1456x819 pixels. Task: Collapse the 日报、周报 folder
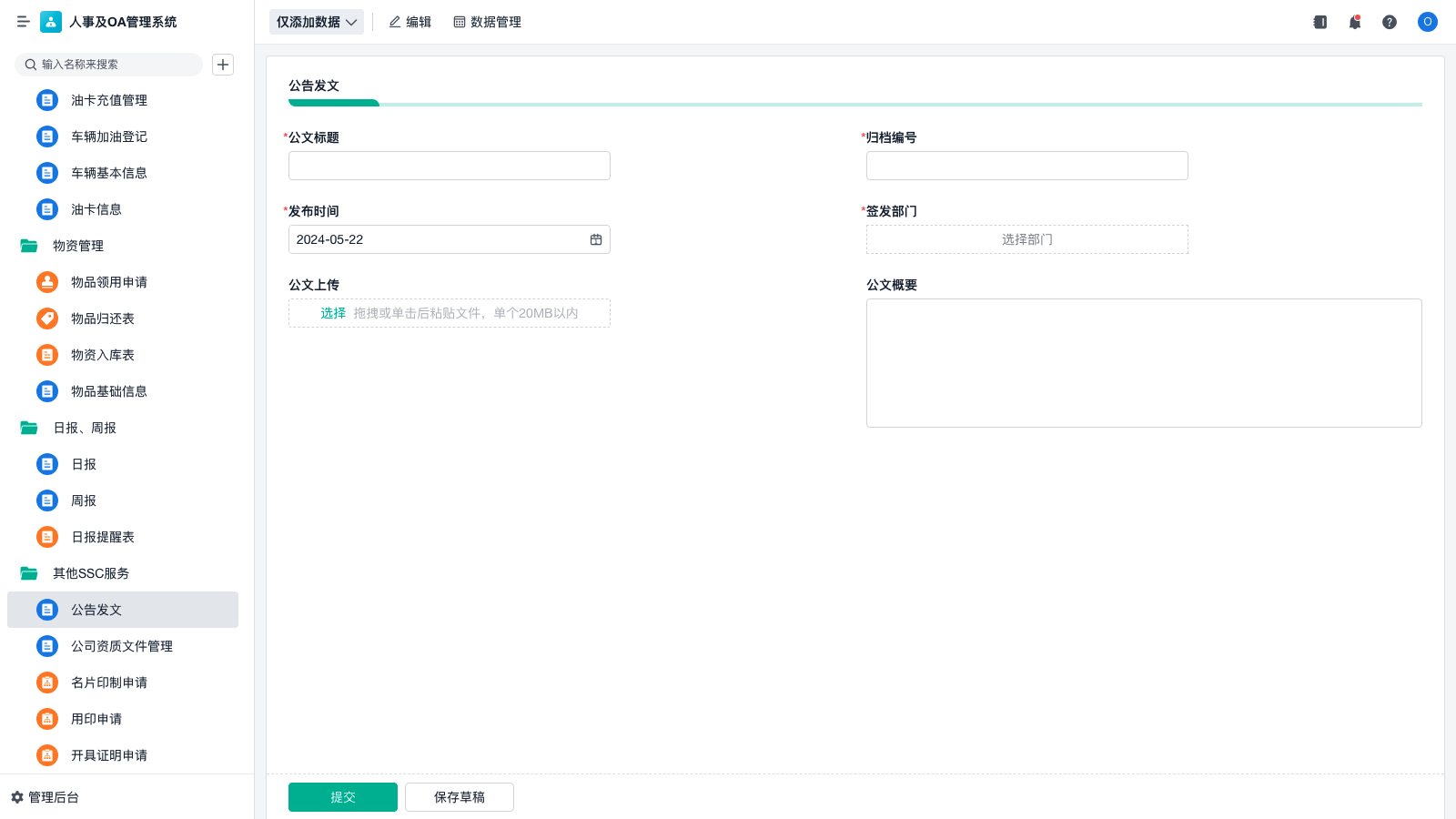point(84,428)
